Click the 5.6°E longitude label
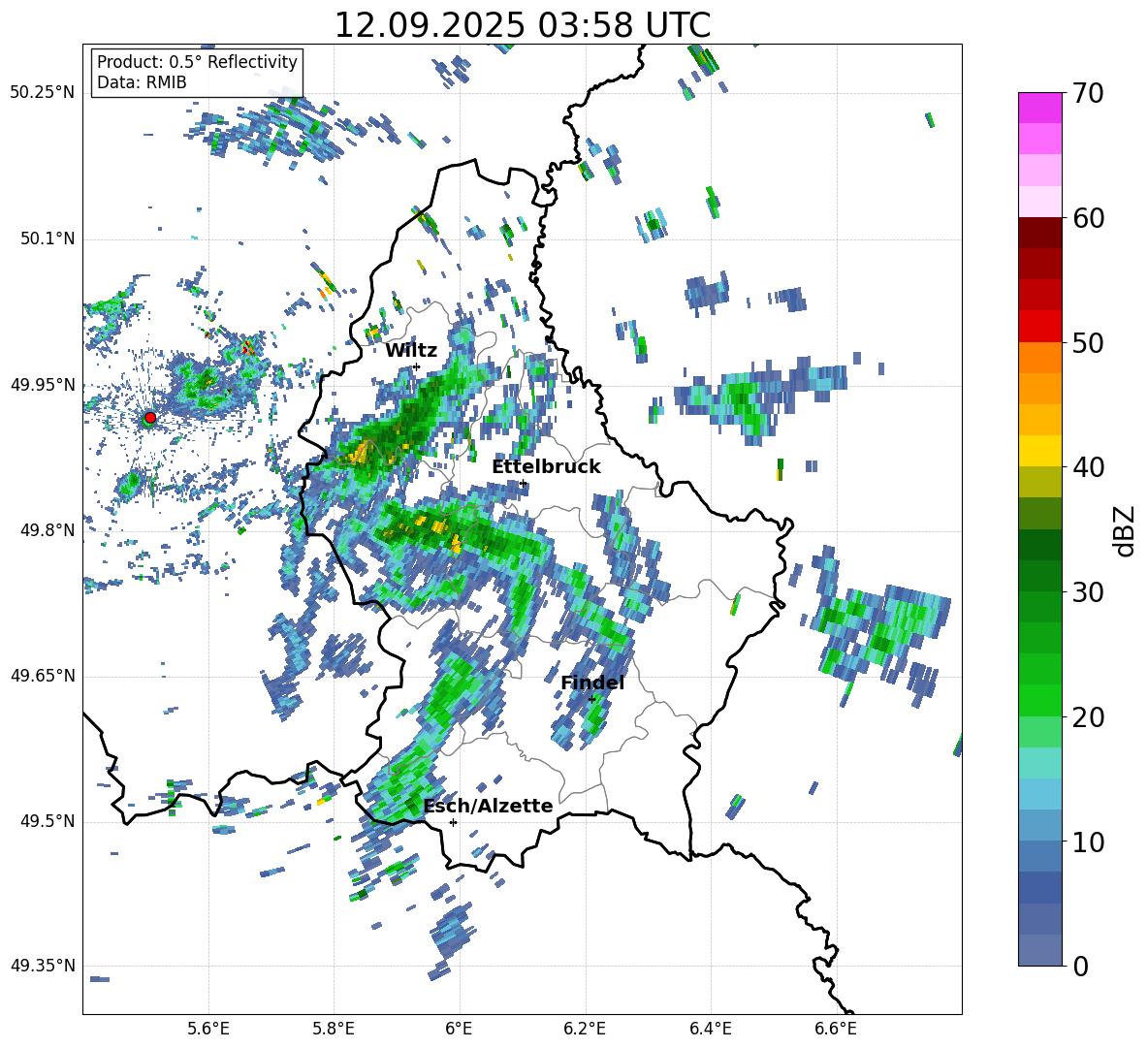This screenshot has height=1048, width=1148. [x=207, y=1029]
